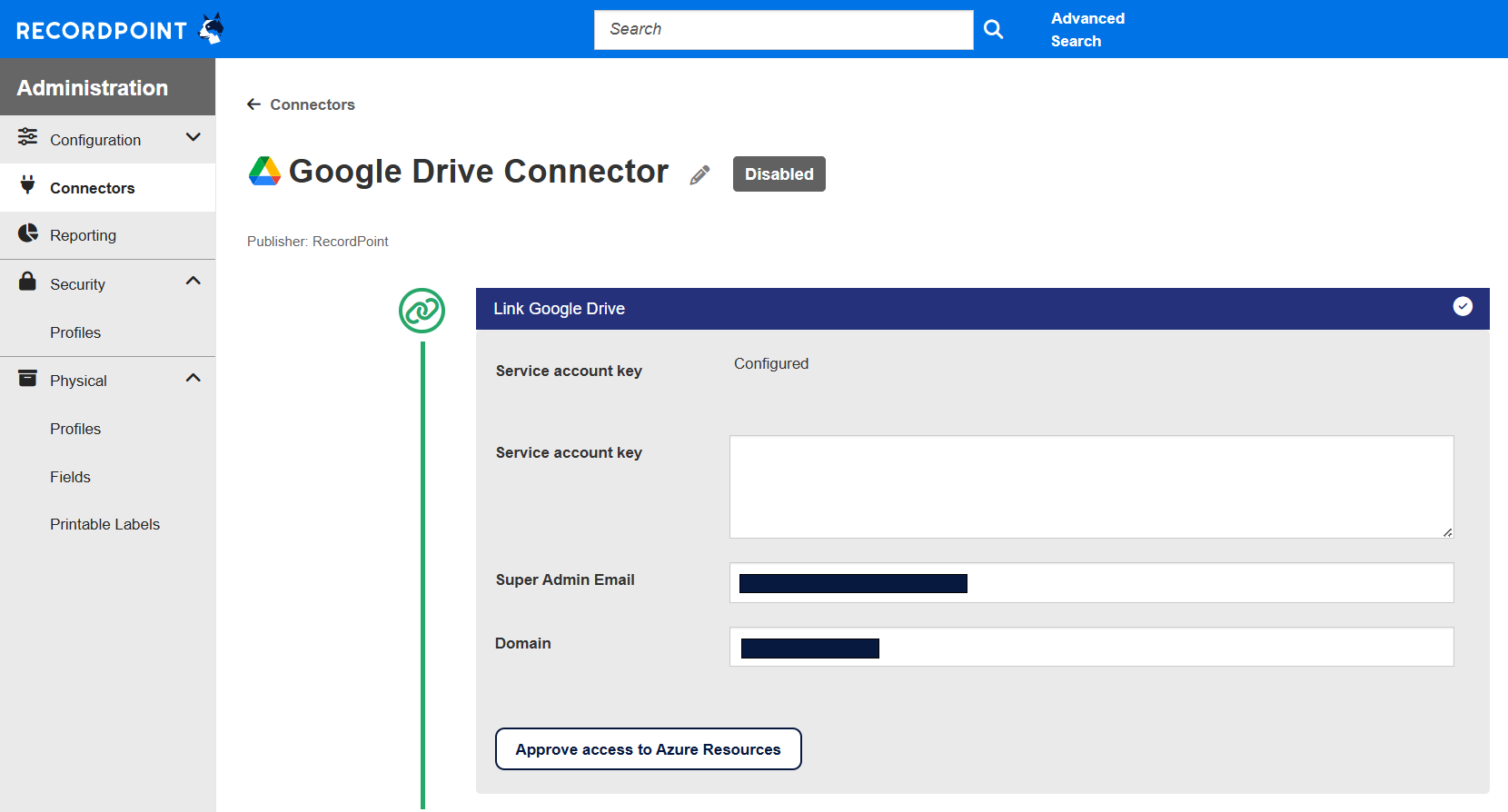Image resolution: width=1508 pixels, height=812 pixels.
Task: Collapse the Security section chevron
Action: [193, 281]
